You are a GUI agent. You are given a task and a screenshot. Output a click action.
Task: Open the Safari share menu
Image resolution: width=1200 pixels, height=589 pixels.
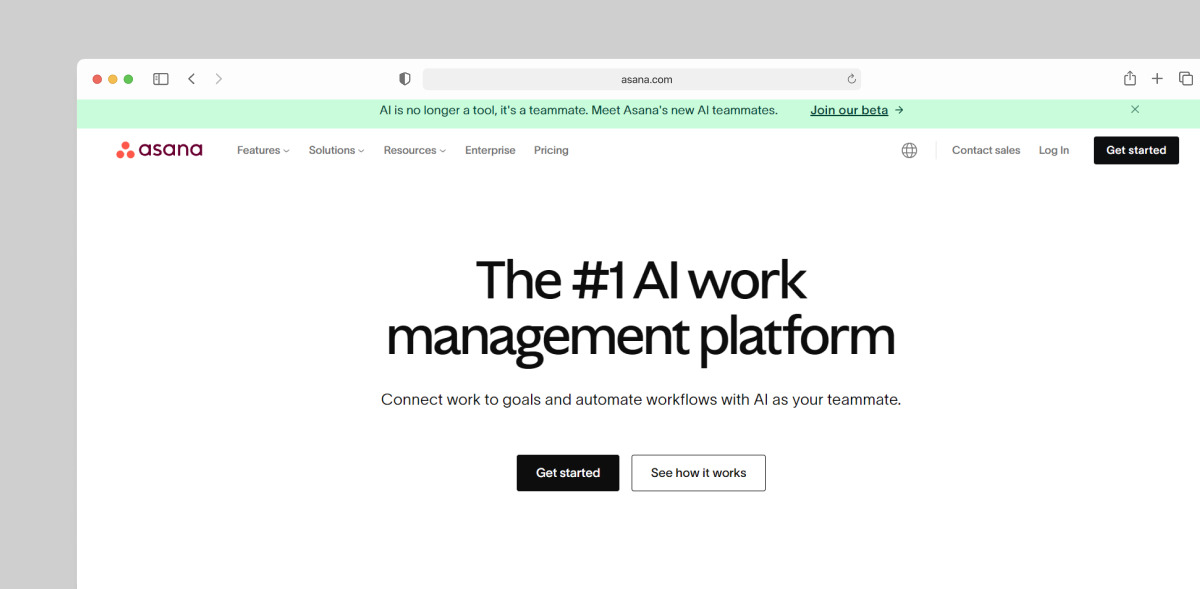point(1130,78)
